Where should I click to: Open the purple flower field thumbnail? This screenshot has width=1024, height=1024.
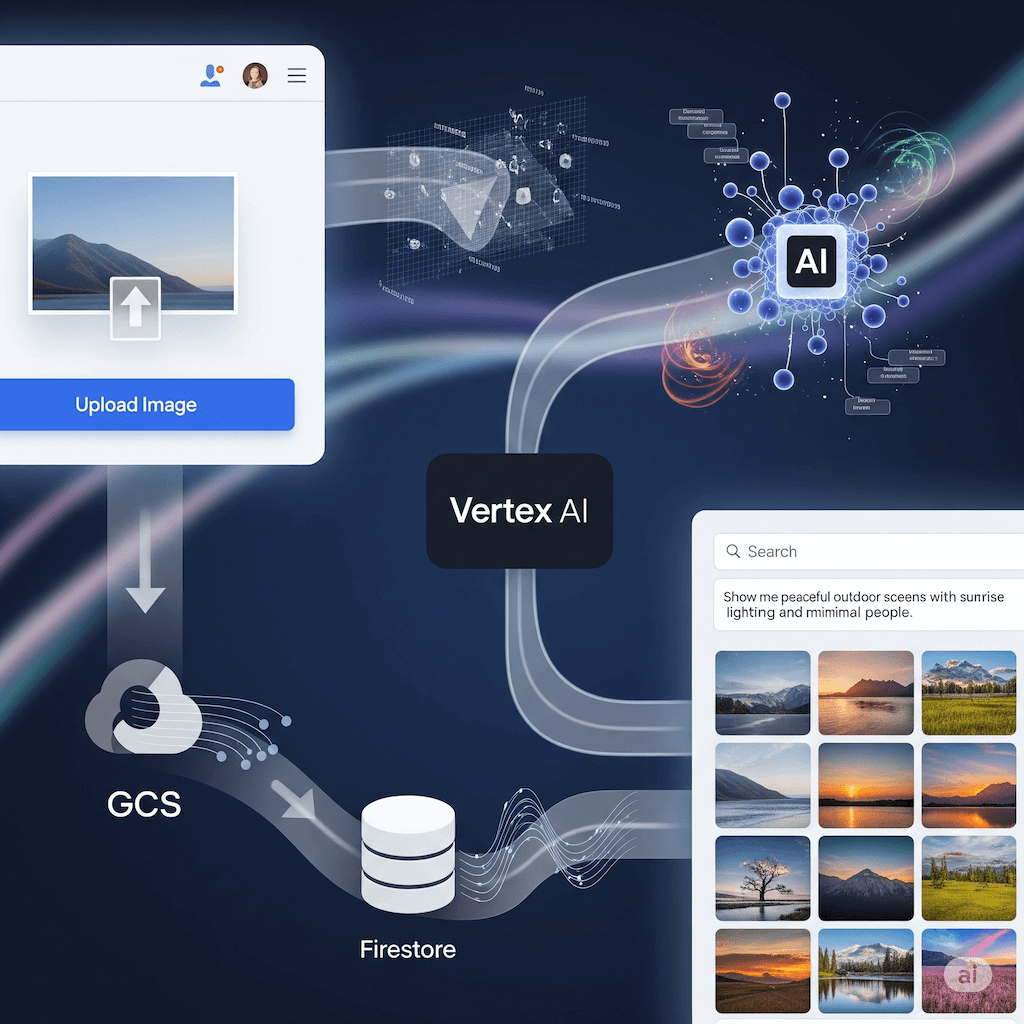pos(969,971)
